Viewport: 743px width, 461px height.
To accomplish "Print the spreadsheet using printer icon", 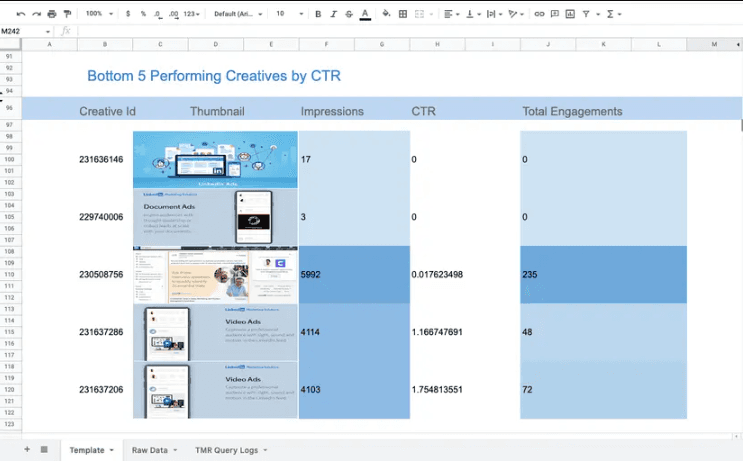I will click(52, 14).
